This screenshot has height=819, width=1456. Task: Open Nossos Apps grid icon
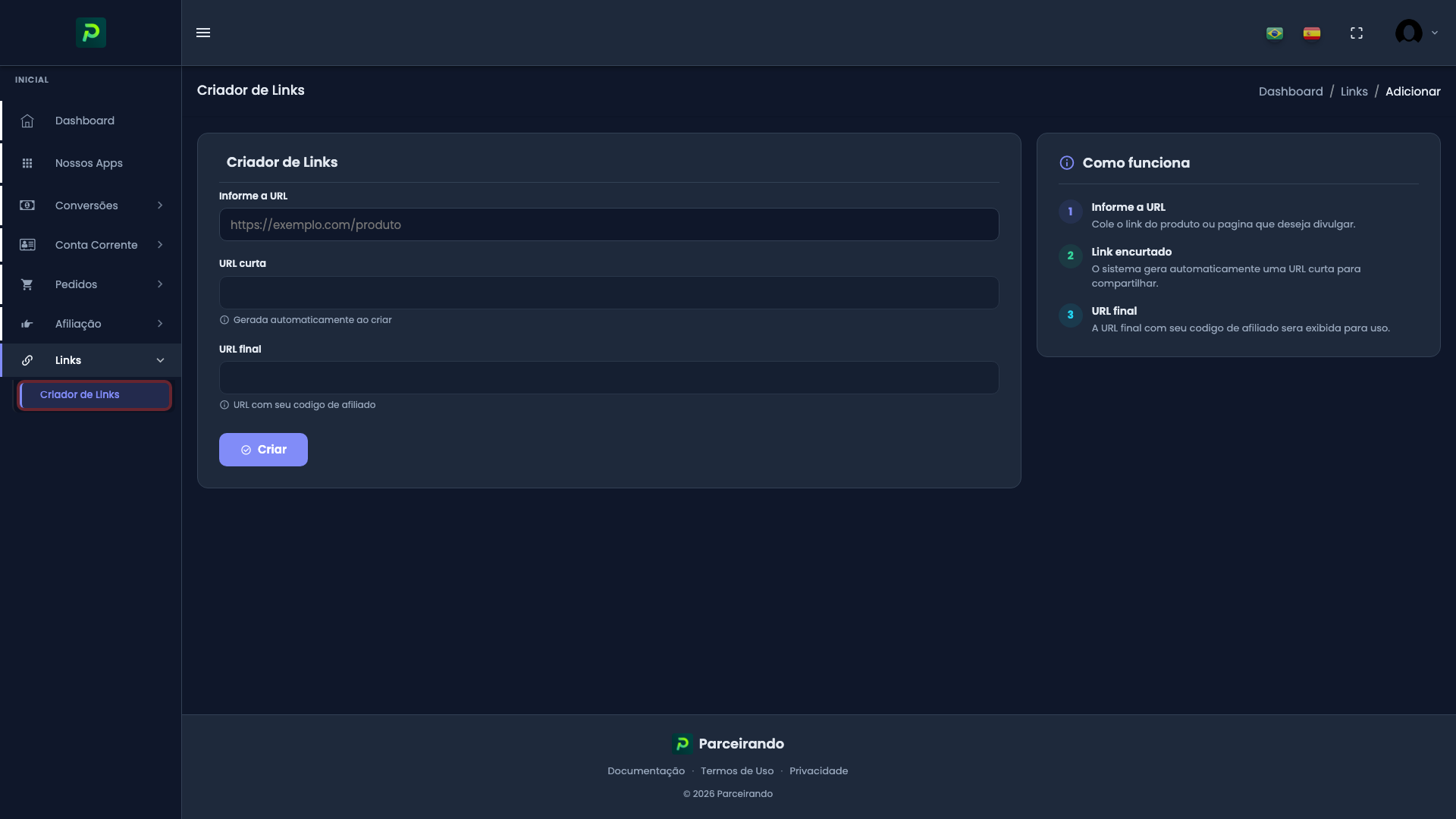pyautogui.click(x=27, y=163)
